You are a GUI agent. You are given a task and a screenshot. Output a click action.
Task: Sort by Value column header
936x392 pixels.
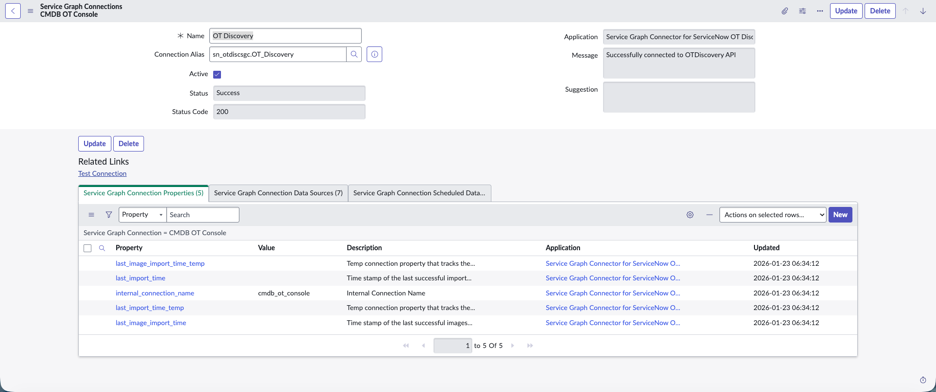point(266,248)
